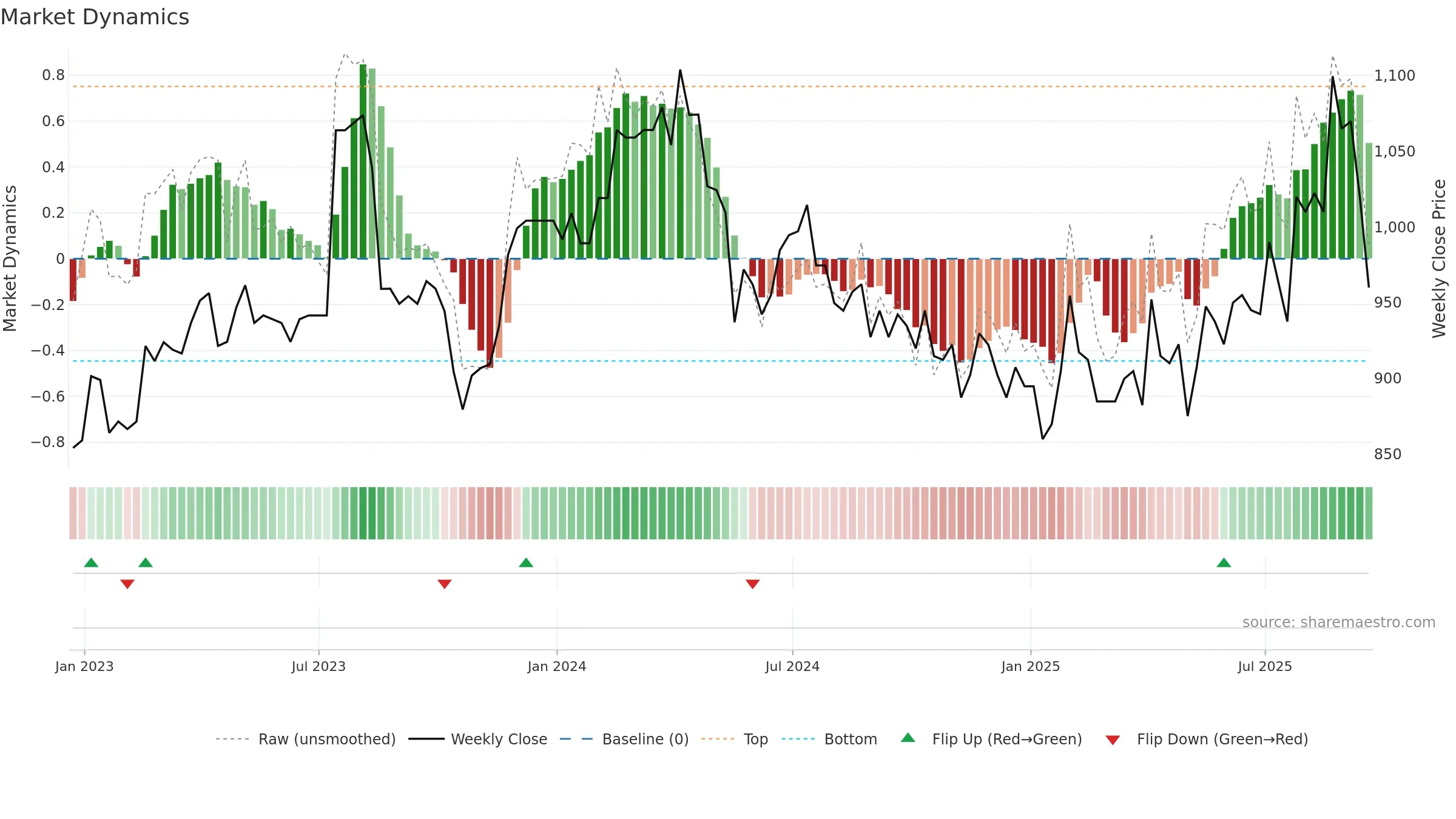Click the Market Dynamics chart title
This screenshot has height=819, width=1456.
click(x=95, y=17)
